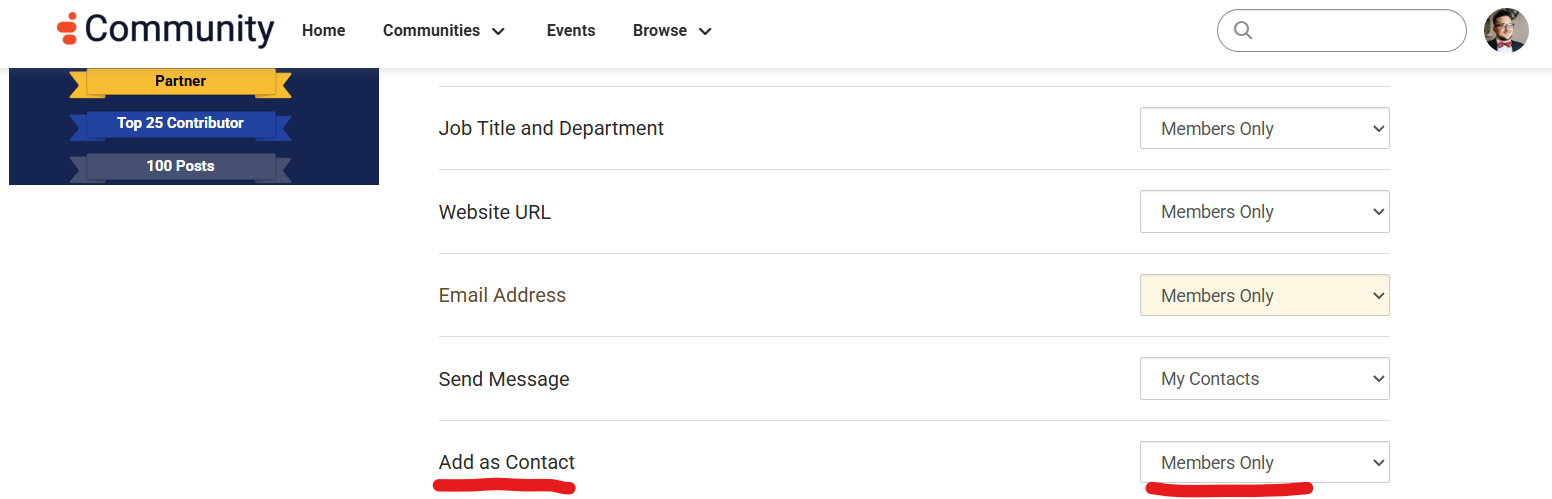Open the Events page
This screenshot has width=1552, height=499.
[x=571, y=31]
